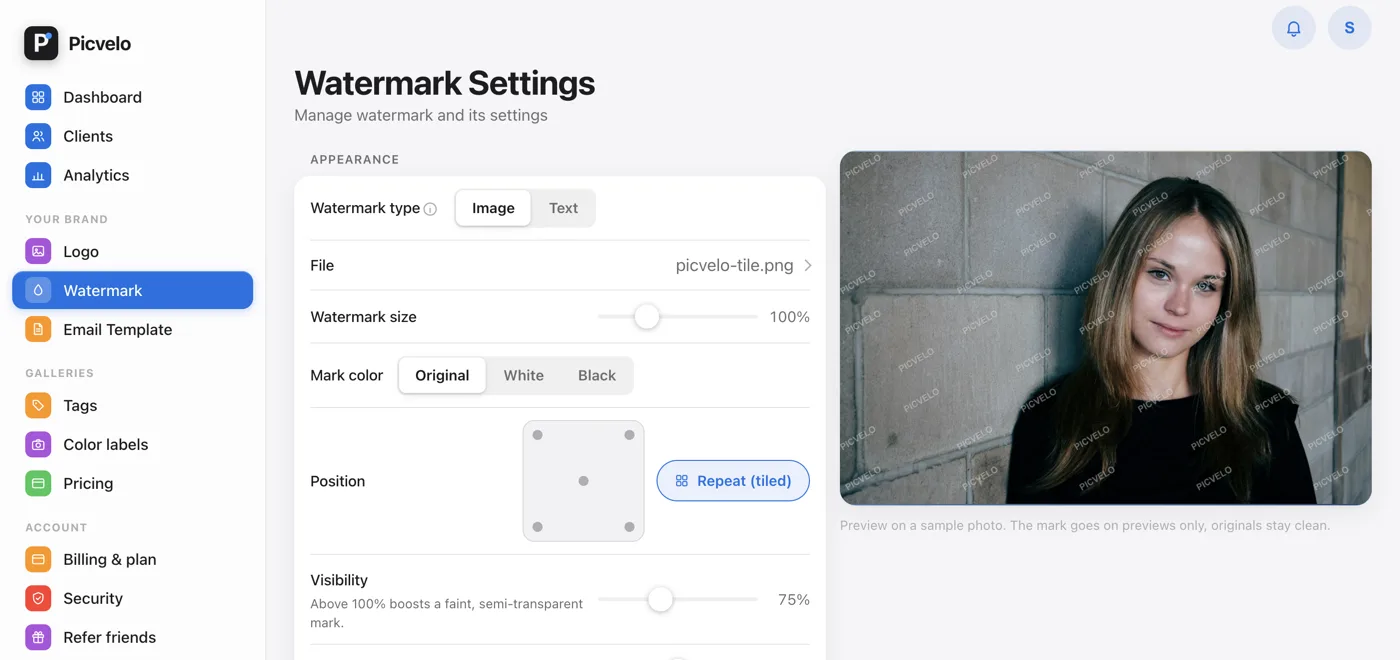This screenshot has height=660, width=1400.
Task: Go to Dashboard page
Action: (132, 97)
